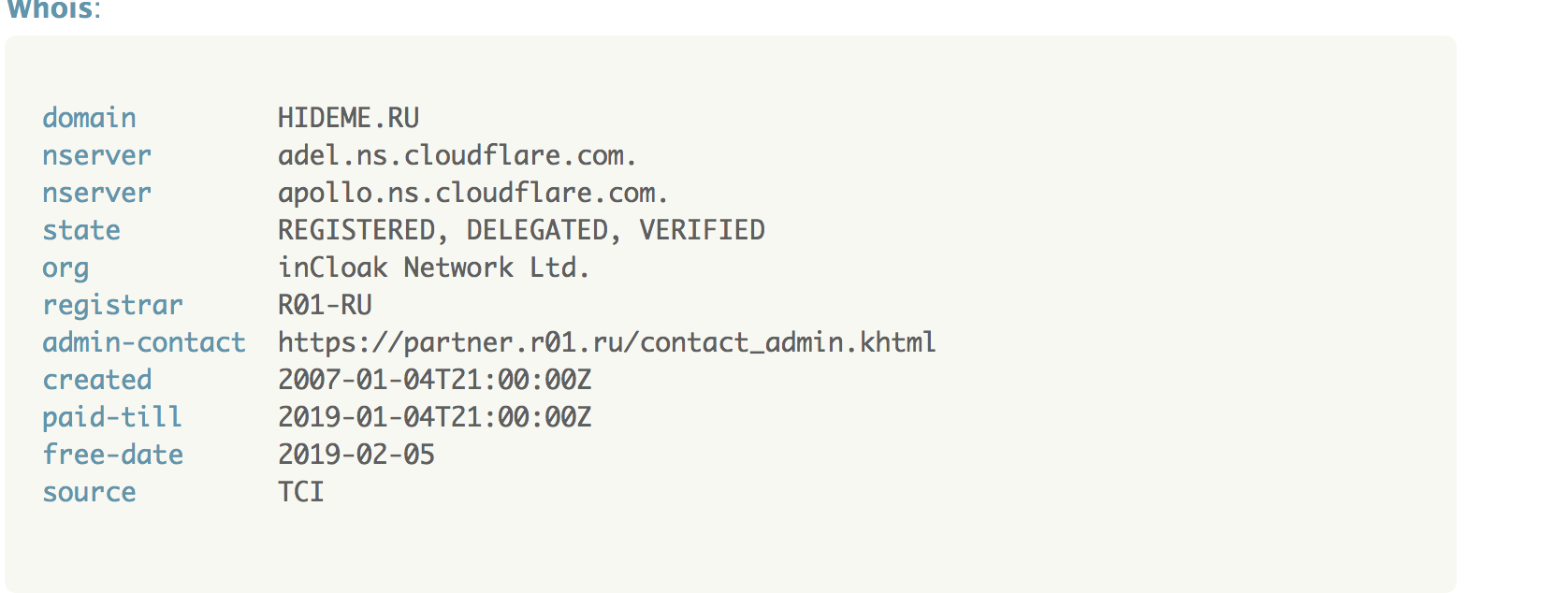Click the org field label
This screenshot has width=1568, height=593.
pos(65,268)
